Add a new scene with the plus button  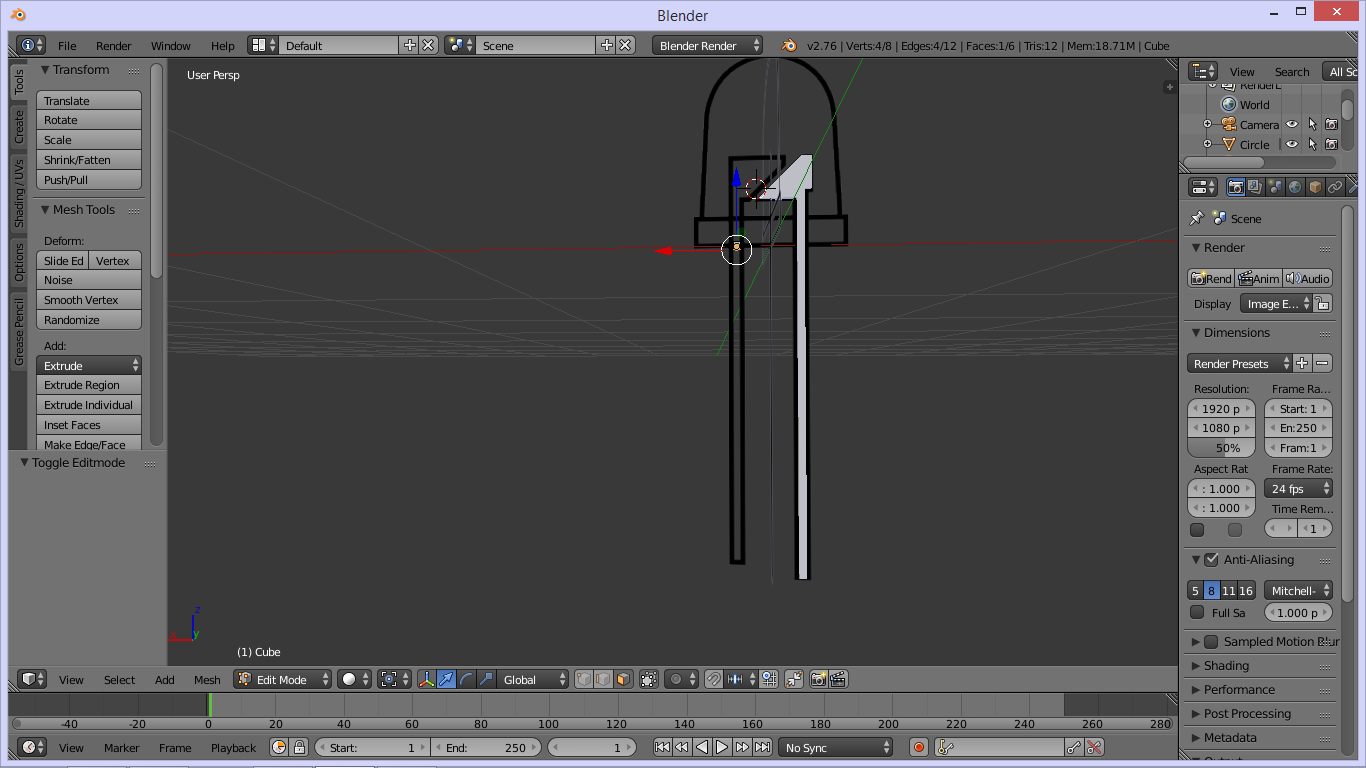[x=607, y=45]
